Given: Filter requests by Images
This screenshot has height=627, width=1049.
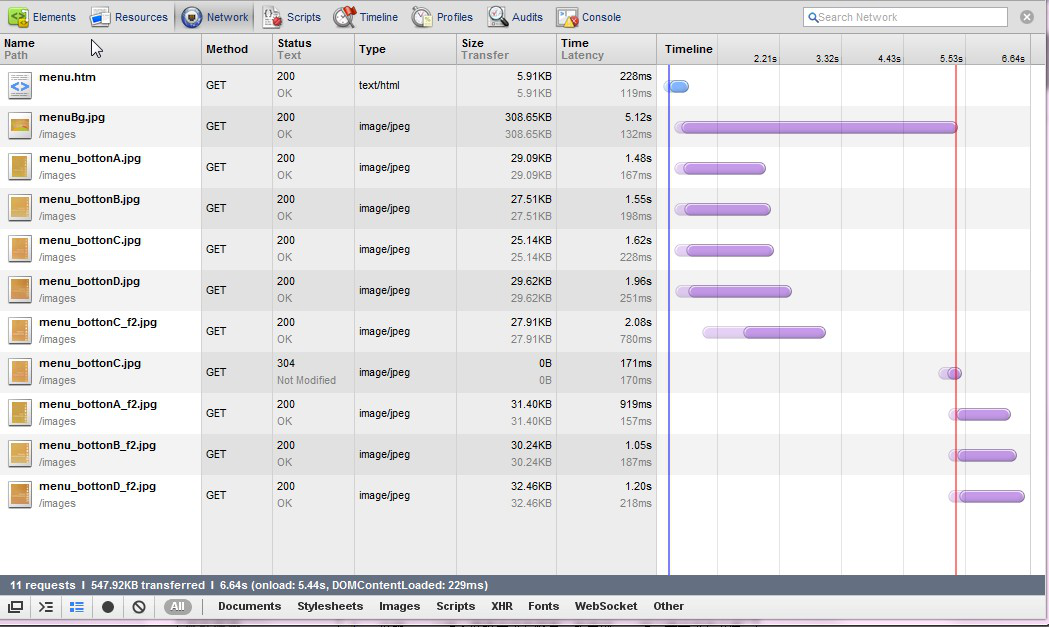Looking at the screenshot, I should click(399, 606).
